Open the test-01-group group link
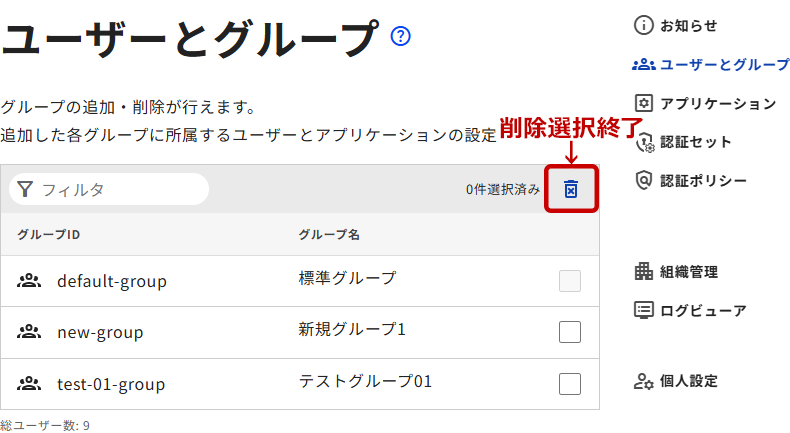This screenshot has width=790, height=433. pyautogui.click(x=111, y=384)
